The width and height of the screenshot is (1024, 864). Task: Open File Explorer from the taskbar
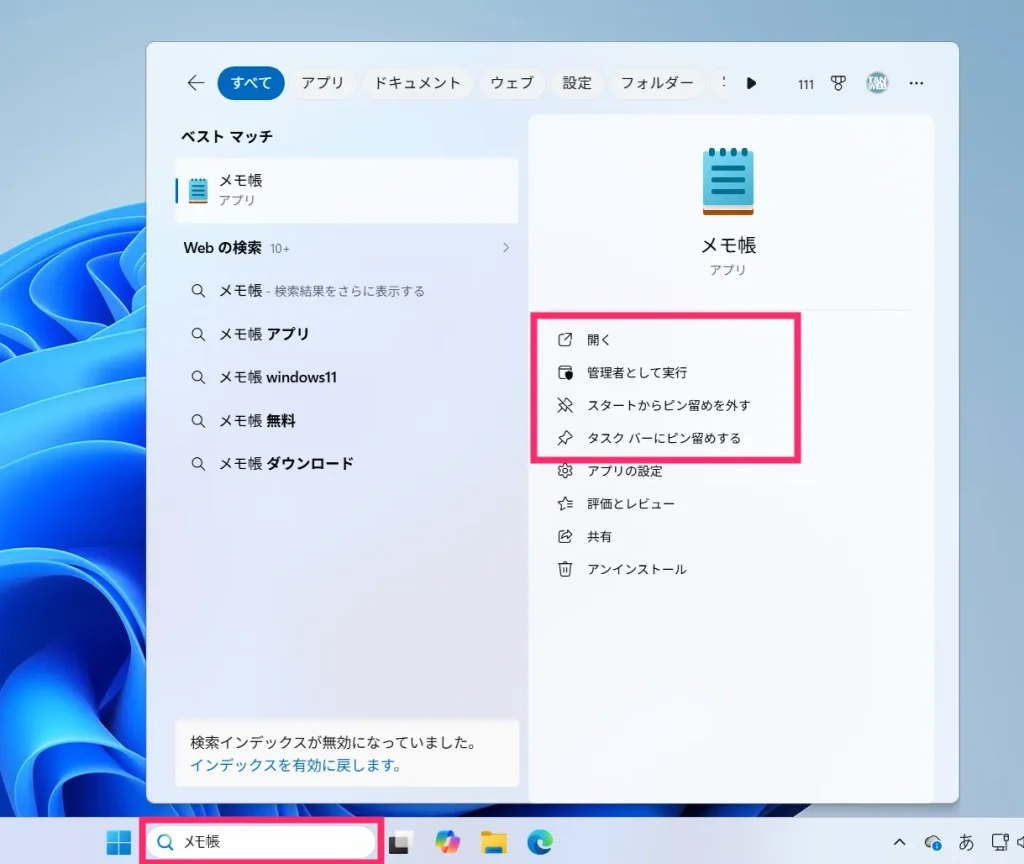(x=494, y=842)
